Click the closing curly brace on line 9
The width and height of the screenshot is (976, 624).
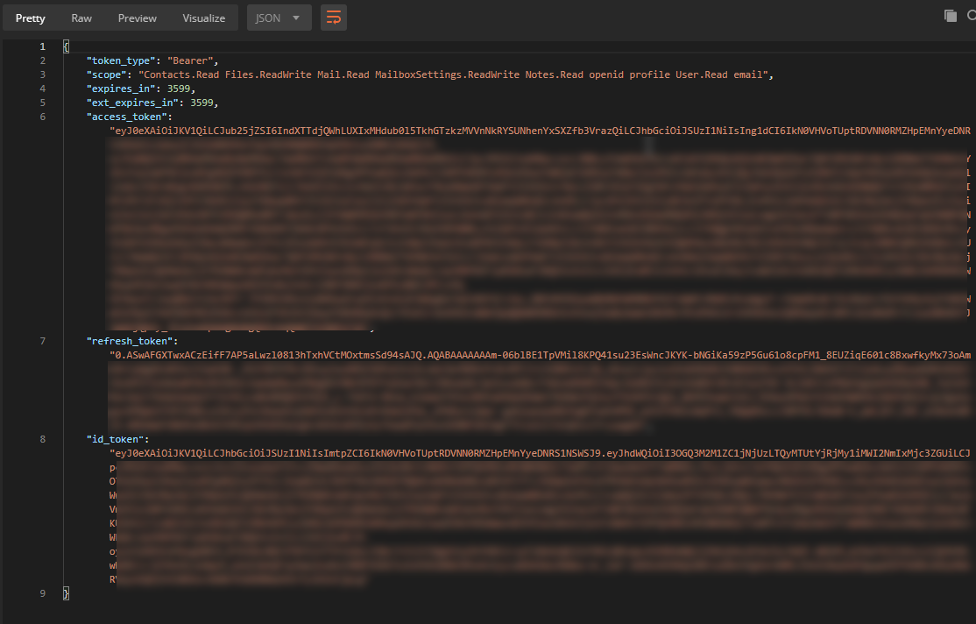(x=66, y=593)
